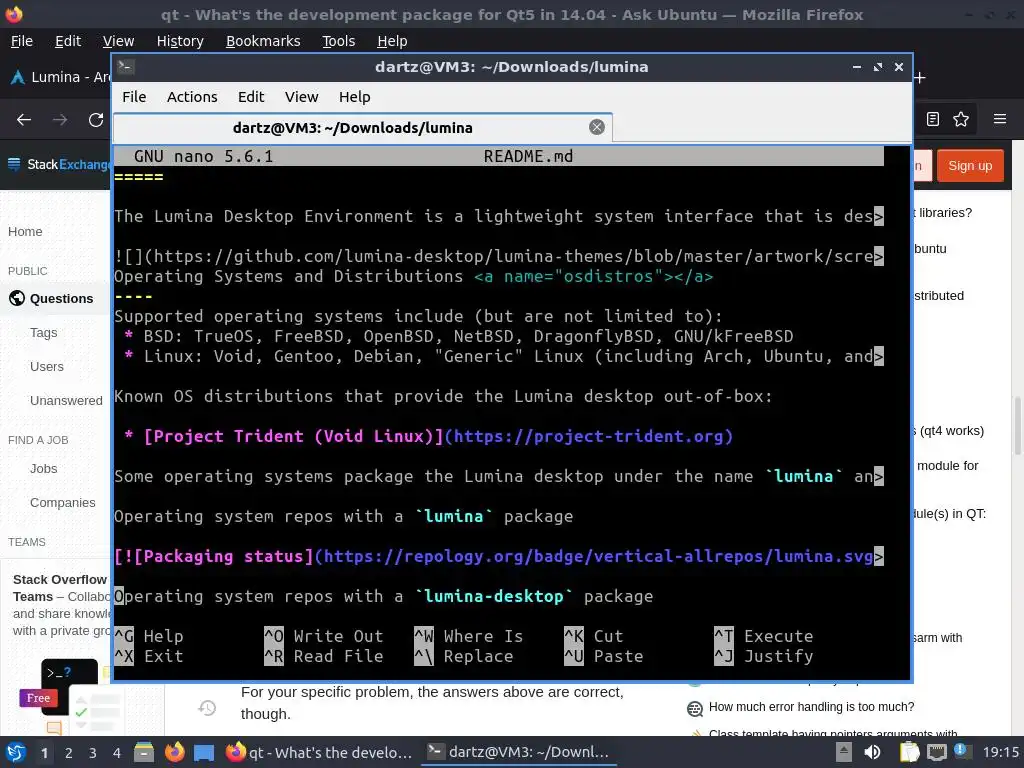Screen dimensions: 1024x768
Task: Toggle Firefox reader view icon
Action: click(x=933, y=119)
